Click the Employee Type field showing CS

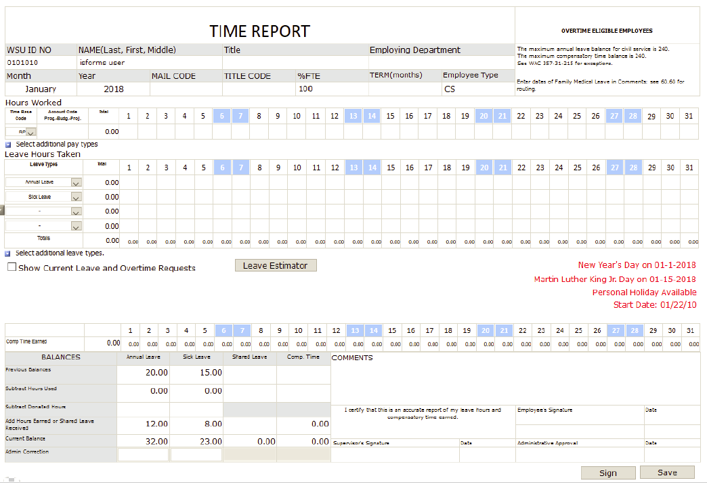point(476,89)
